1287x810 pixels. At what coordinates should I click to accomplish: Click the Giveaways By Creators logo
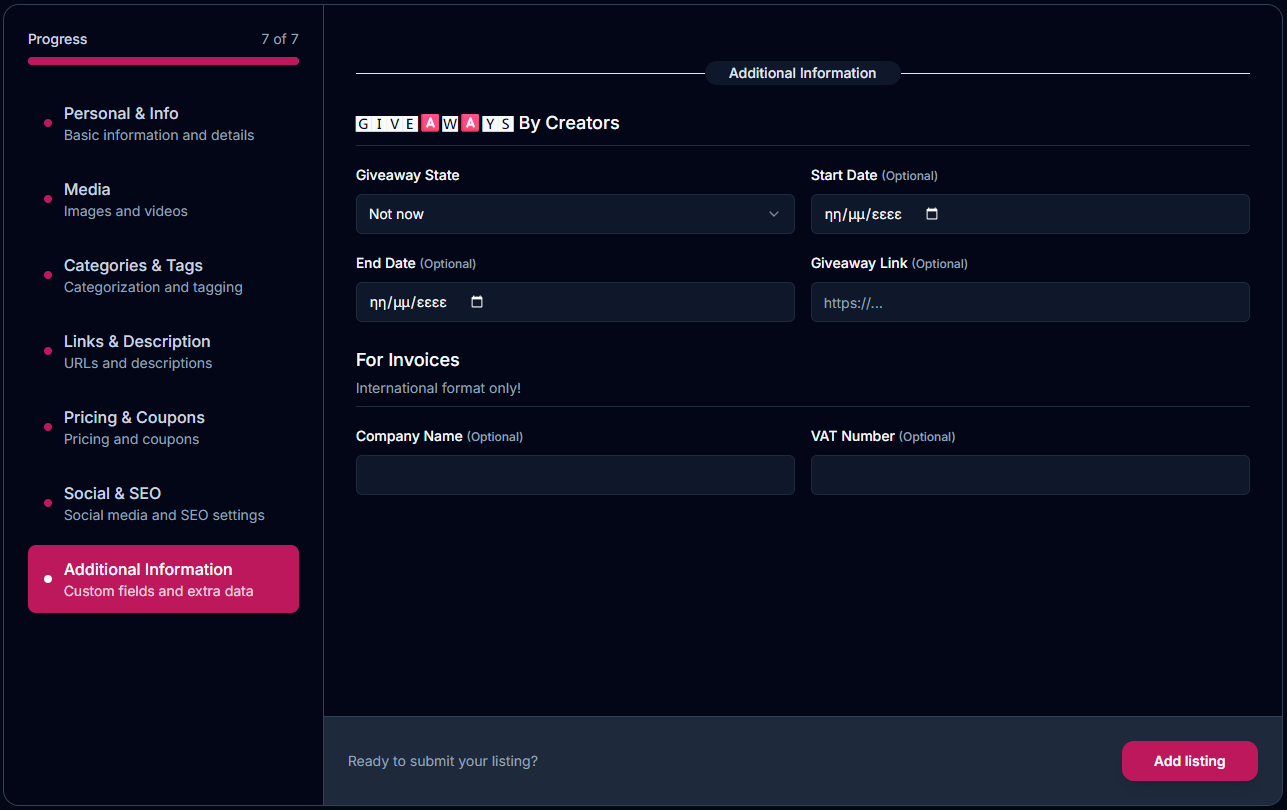(435, 123)
